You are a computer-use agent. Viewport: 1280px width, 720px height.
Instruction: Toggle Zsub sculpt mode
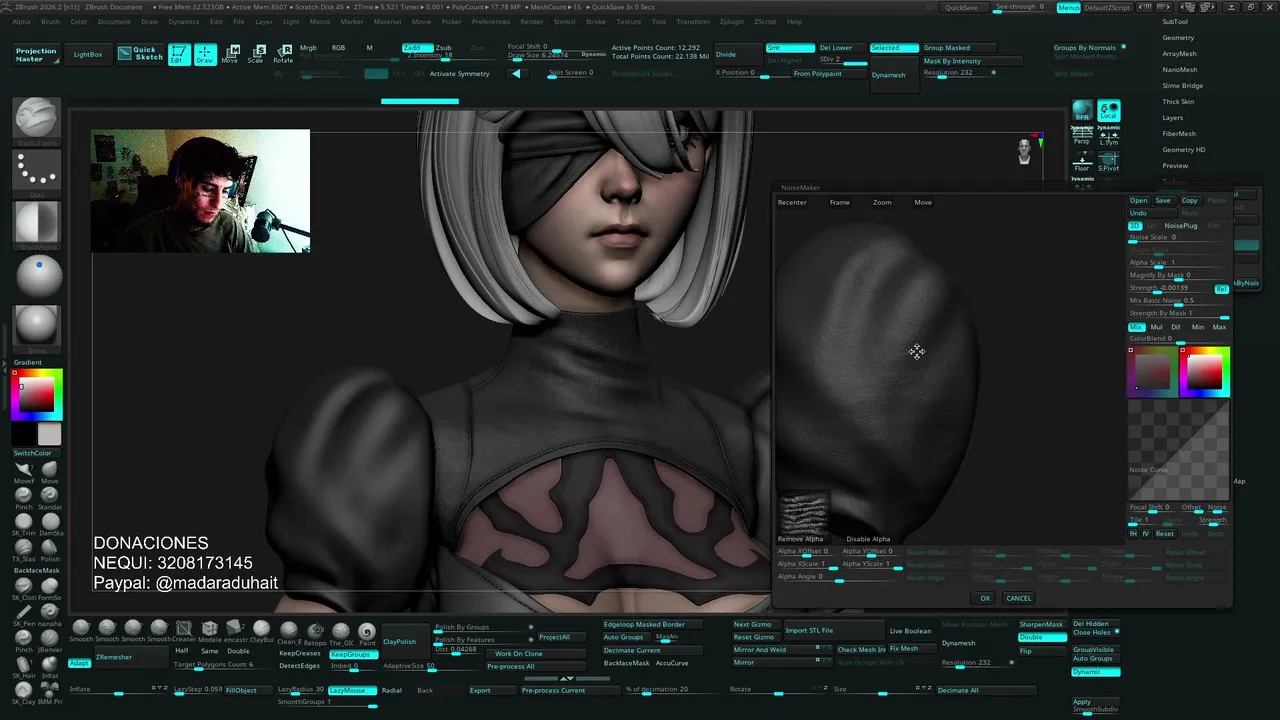coord(444,47)
